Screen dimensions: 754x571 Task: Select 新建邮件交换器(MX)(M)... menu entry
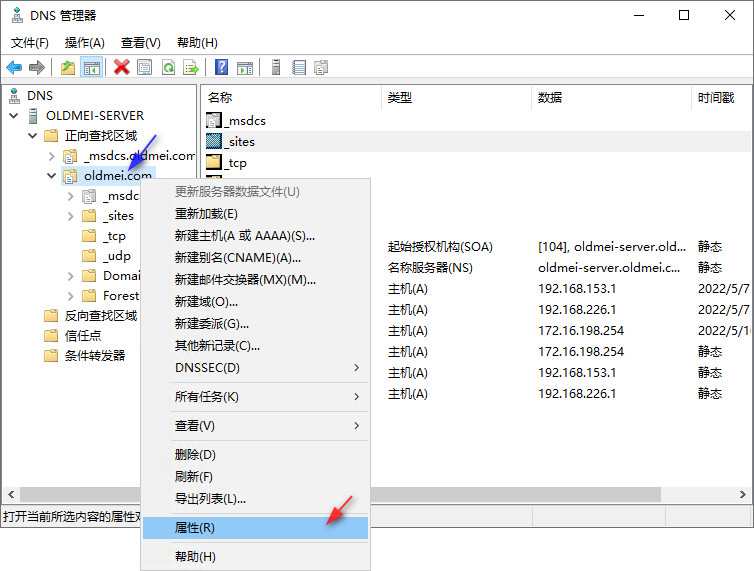(255, 279)
